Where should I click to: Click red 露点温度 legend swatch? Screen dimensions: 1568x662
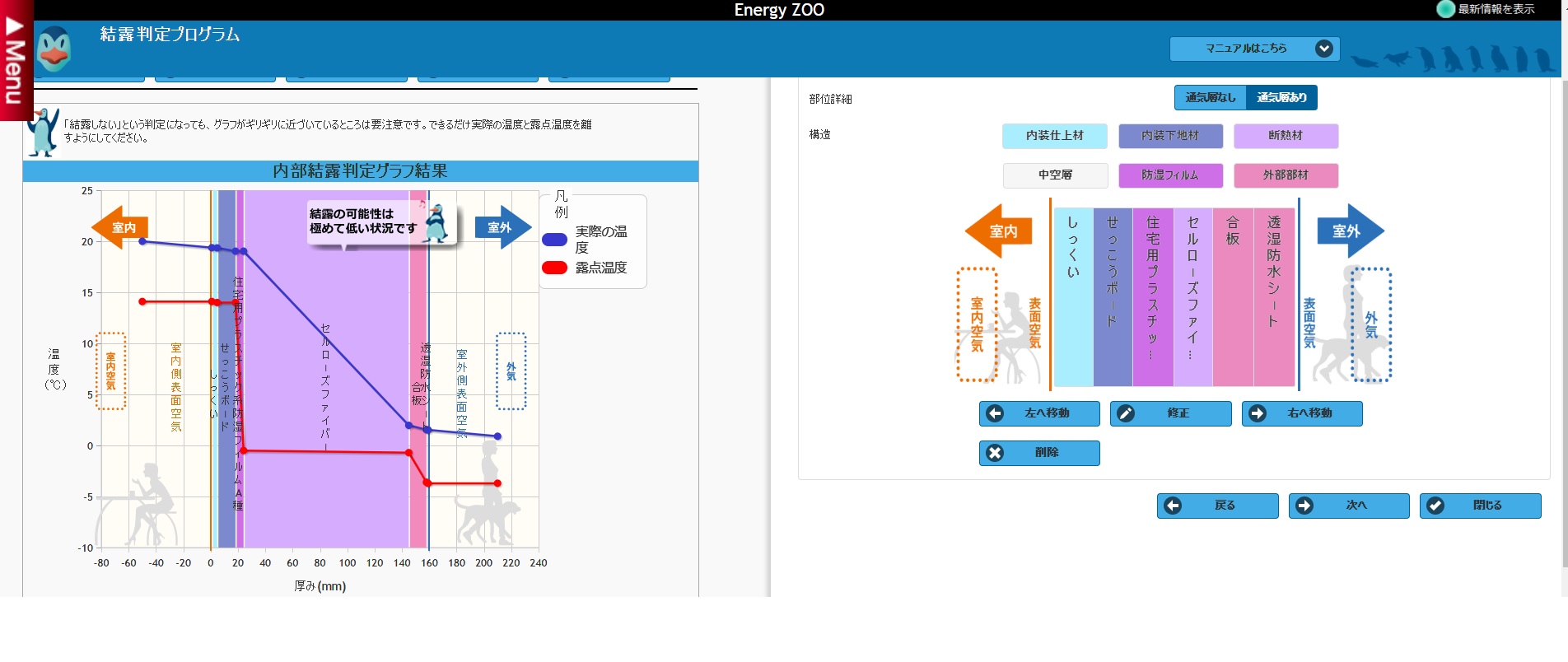click(554, 268)
